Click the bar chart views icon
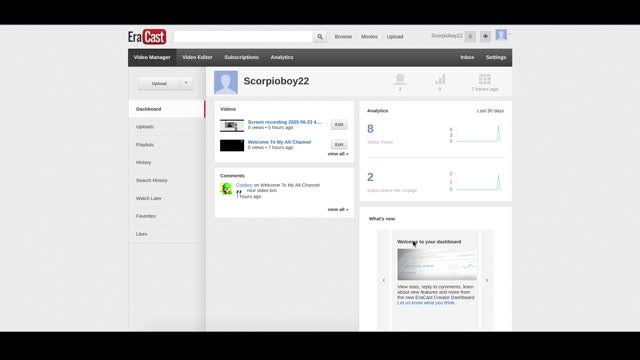 pyautogui.click(x=440, y=79)
